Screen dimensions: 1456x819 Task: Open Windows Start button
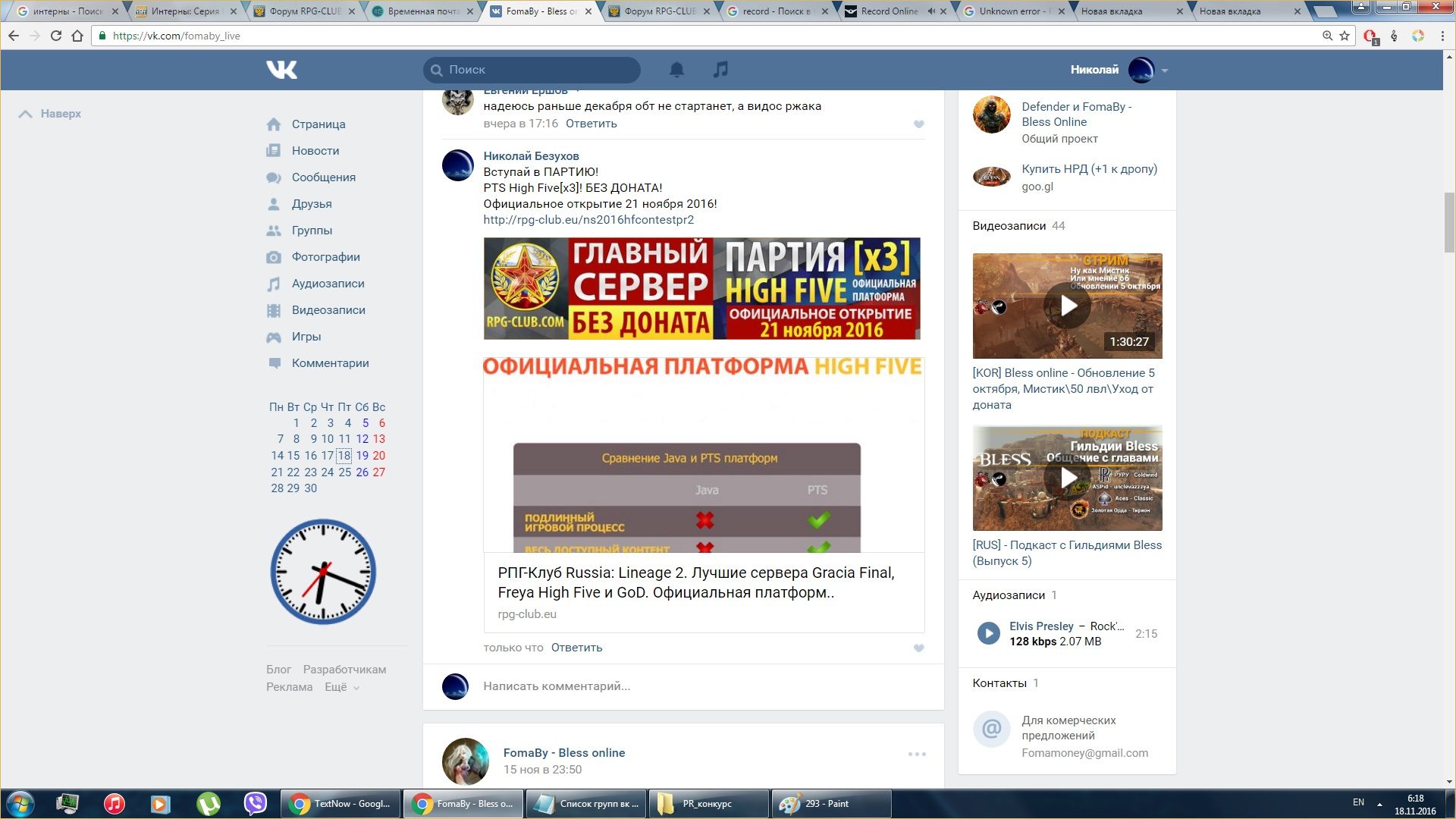click(x=20, y=804)
